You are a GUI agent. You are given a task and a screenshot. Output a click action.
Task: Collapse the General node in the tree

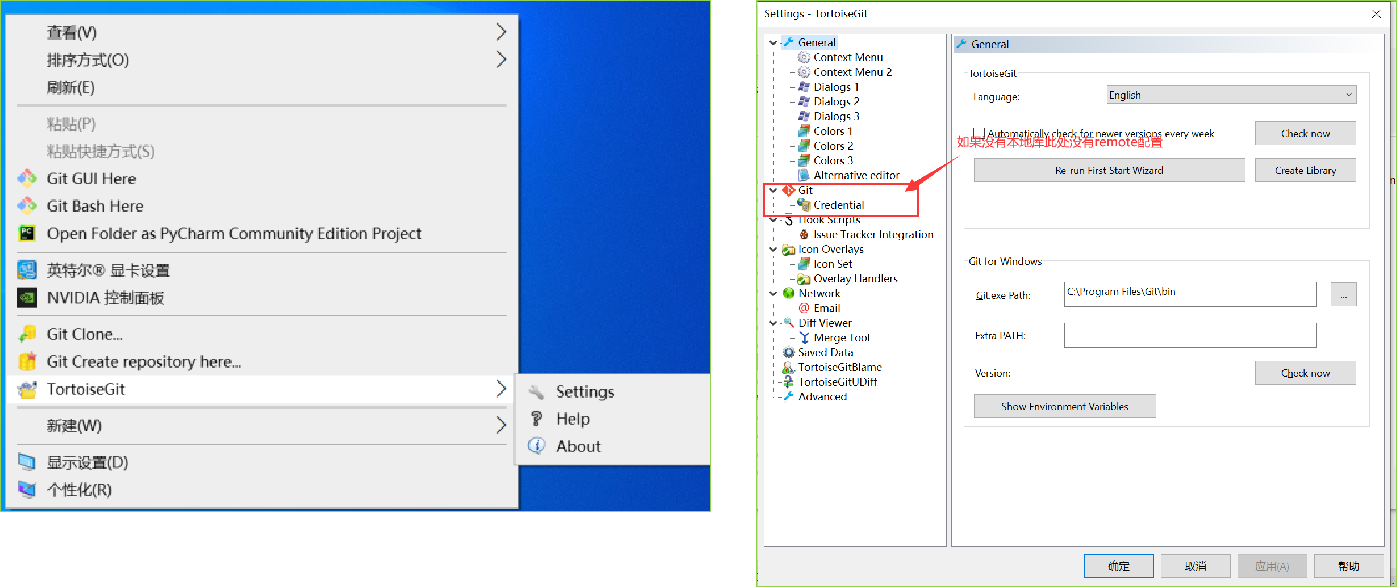click(772, 43)
